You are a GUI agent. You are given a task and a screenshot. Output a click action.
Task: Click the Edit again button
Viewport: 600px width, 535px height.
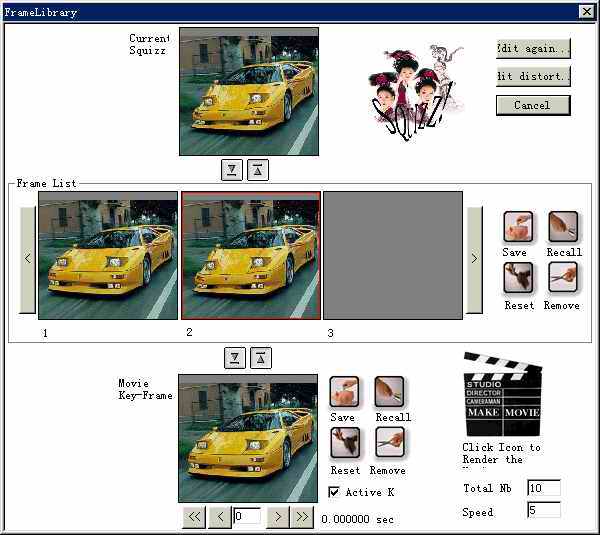[533, 48]
